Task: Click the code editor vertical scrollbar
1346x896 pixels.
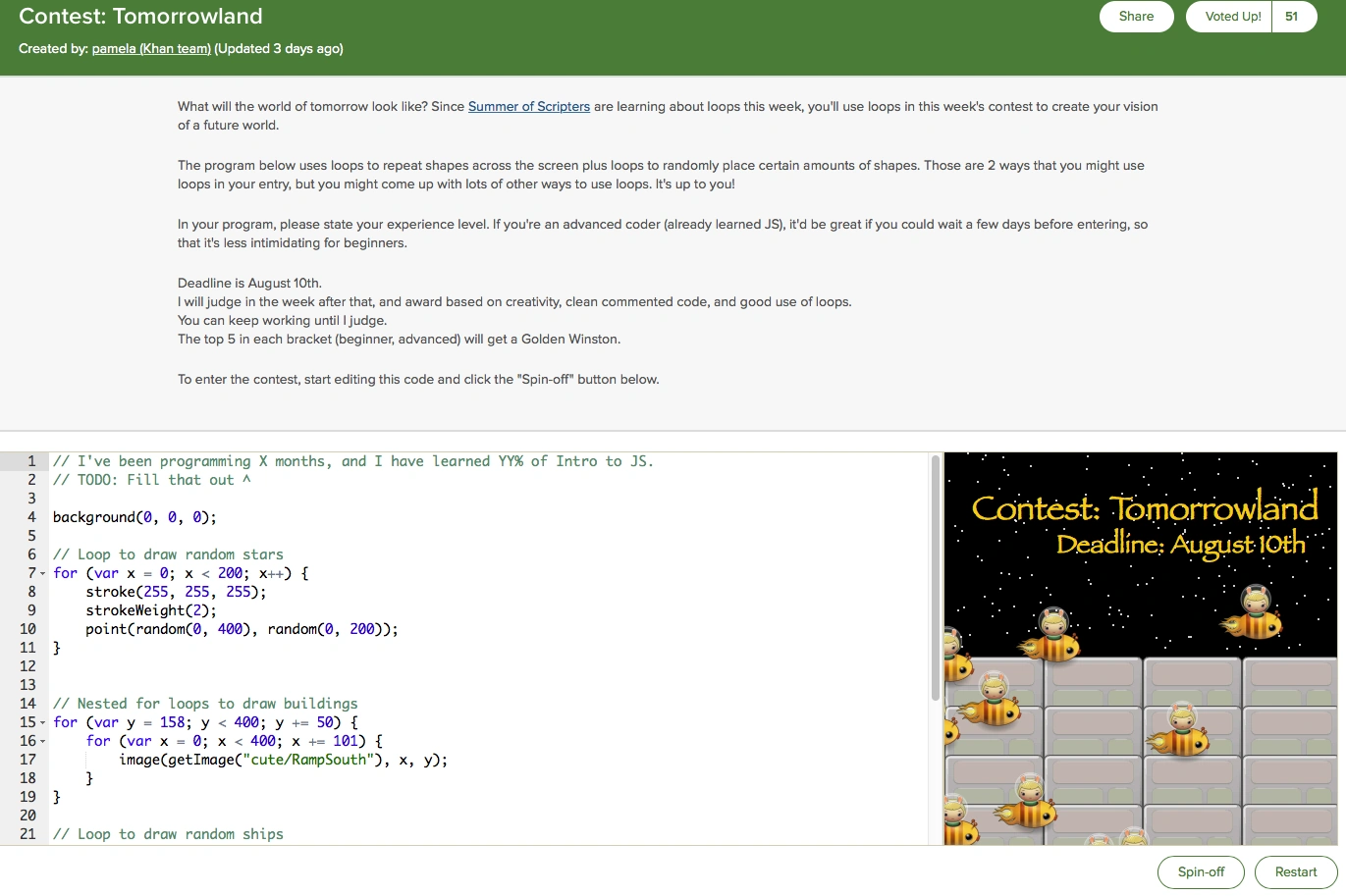Action: pyautogui.click(x=936, y=579)
